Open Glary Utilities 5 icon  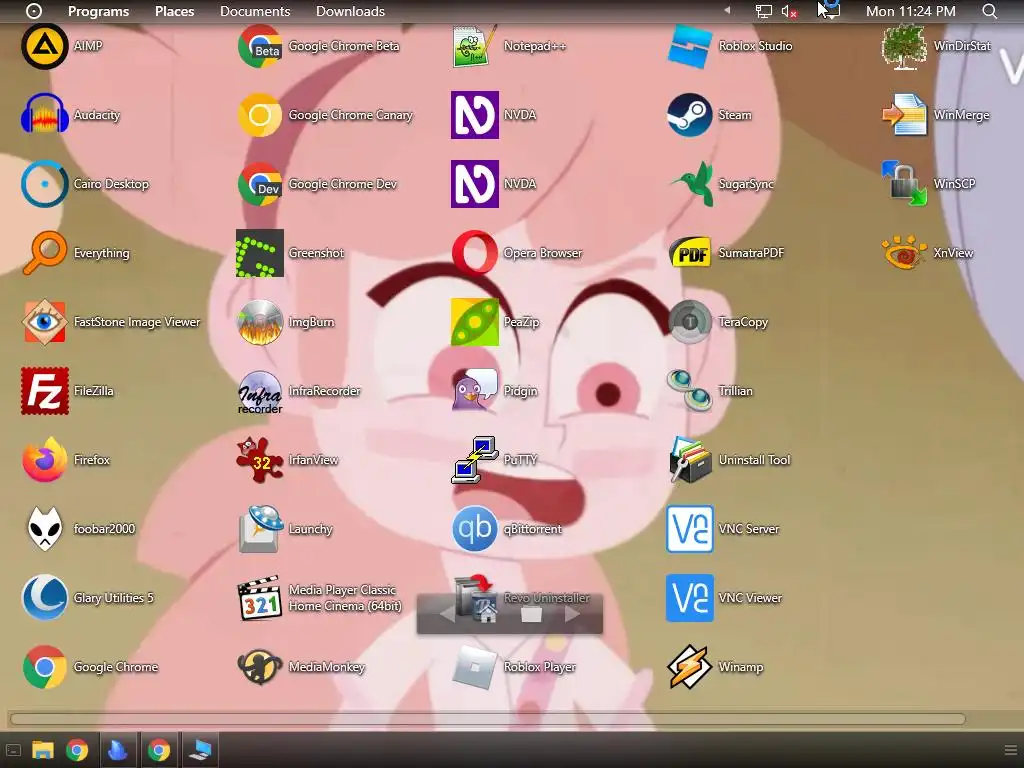pos(44,598)
